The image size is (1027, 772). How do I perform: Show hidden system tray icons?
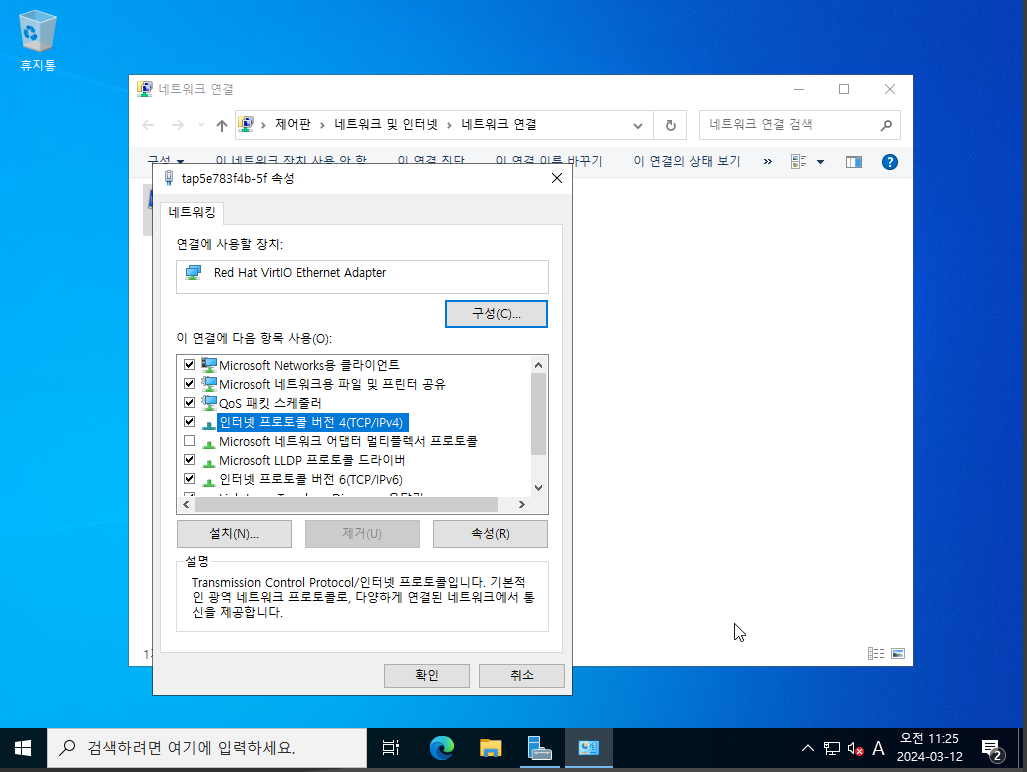coord(808,748)
